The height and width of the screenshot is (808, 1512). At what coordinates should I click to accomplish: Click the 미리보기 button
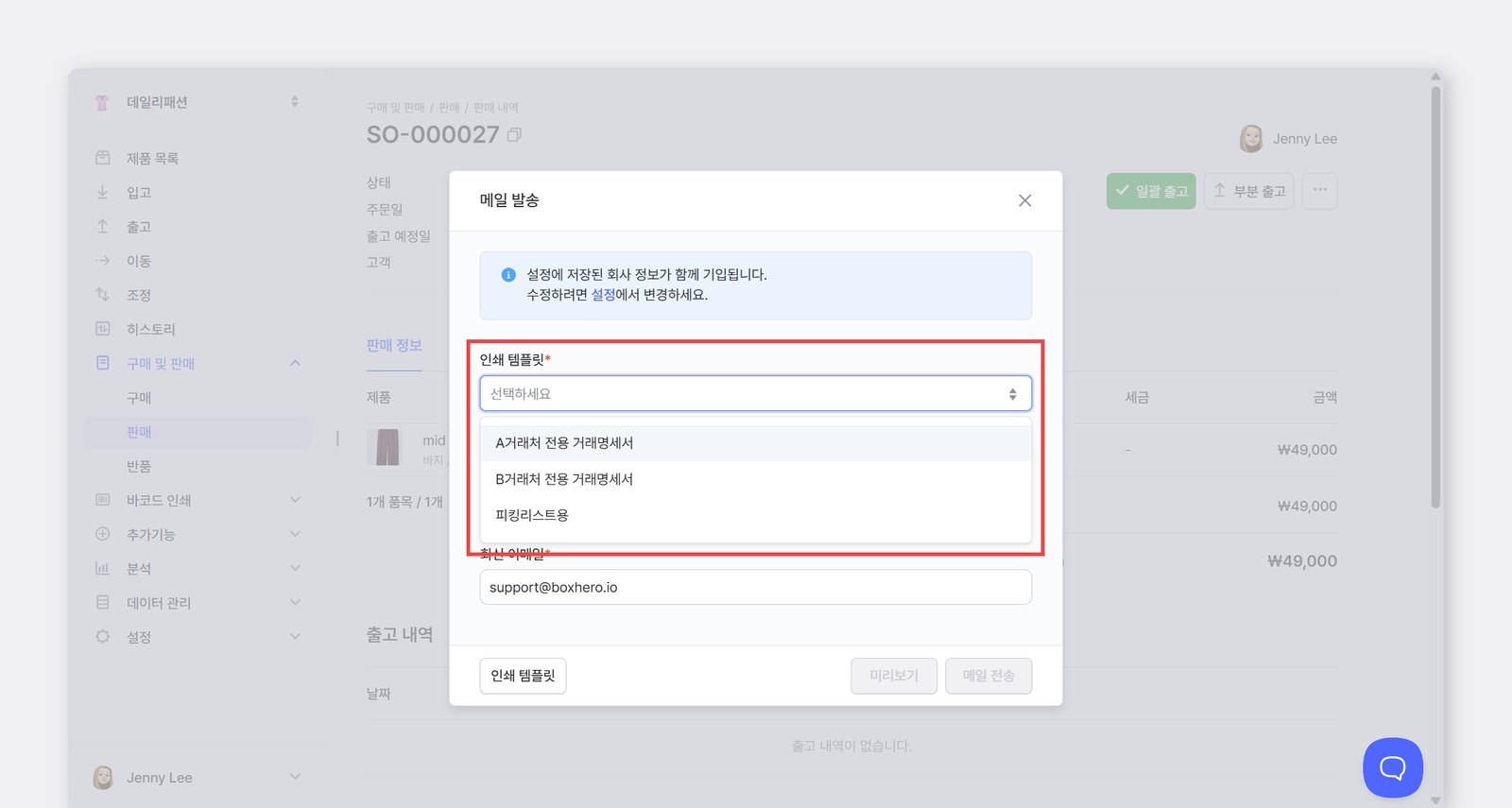pyautogui.click(x=894, y=676)
